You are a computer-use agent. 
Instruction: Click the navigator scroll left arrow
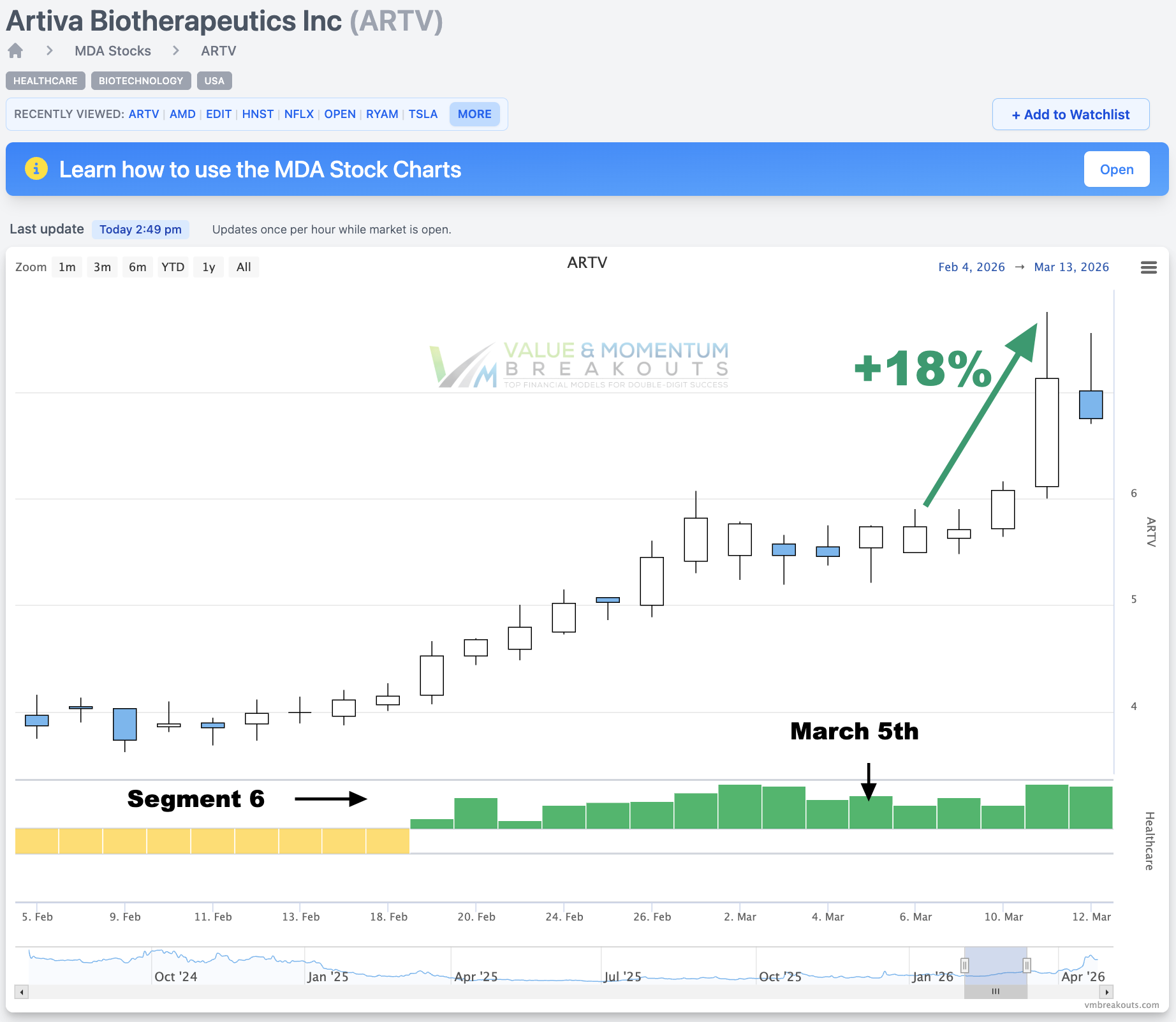tap(22, 992)
